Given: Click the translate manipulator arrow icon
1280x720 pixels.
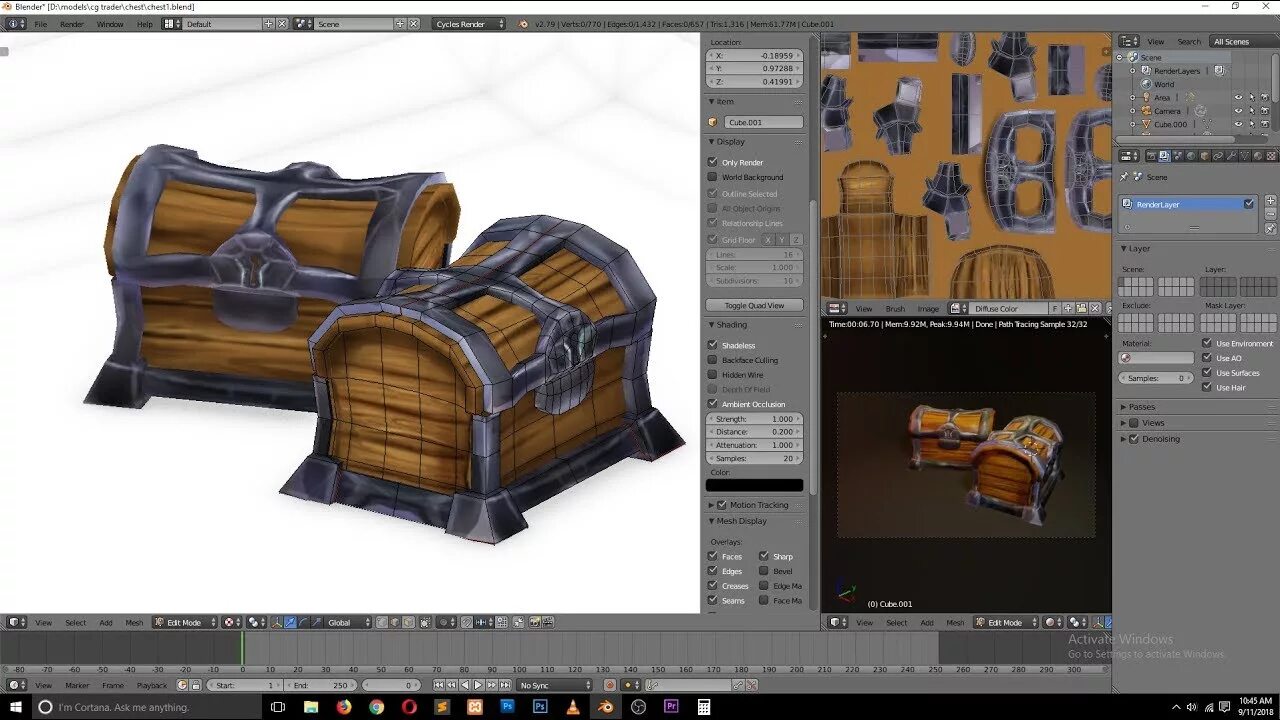Looking at the screenshot, I should coord(290,622).
